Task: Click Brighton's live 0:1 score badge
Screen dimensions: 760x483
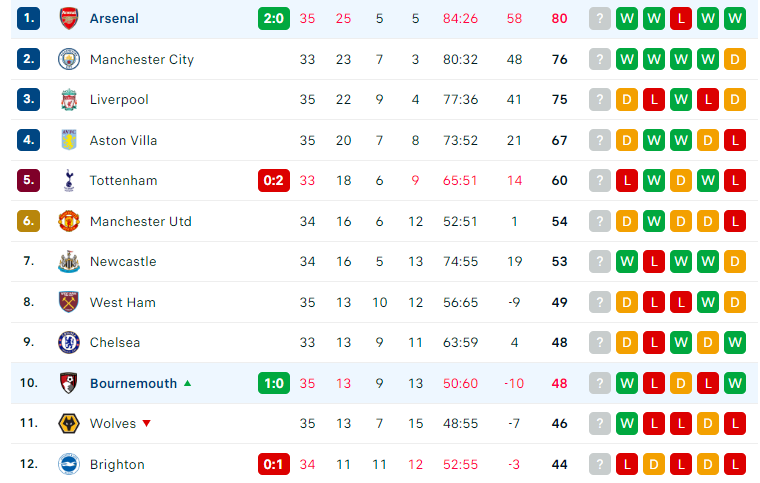Action: pos(274,464)
